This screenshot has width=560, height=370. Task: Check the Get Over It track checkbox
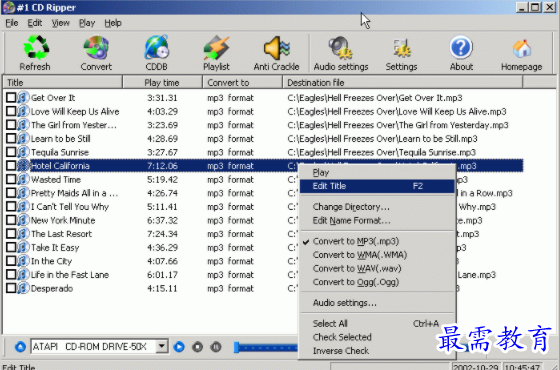11,98
